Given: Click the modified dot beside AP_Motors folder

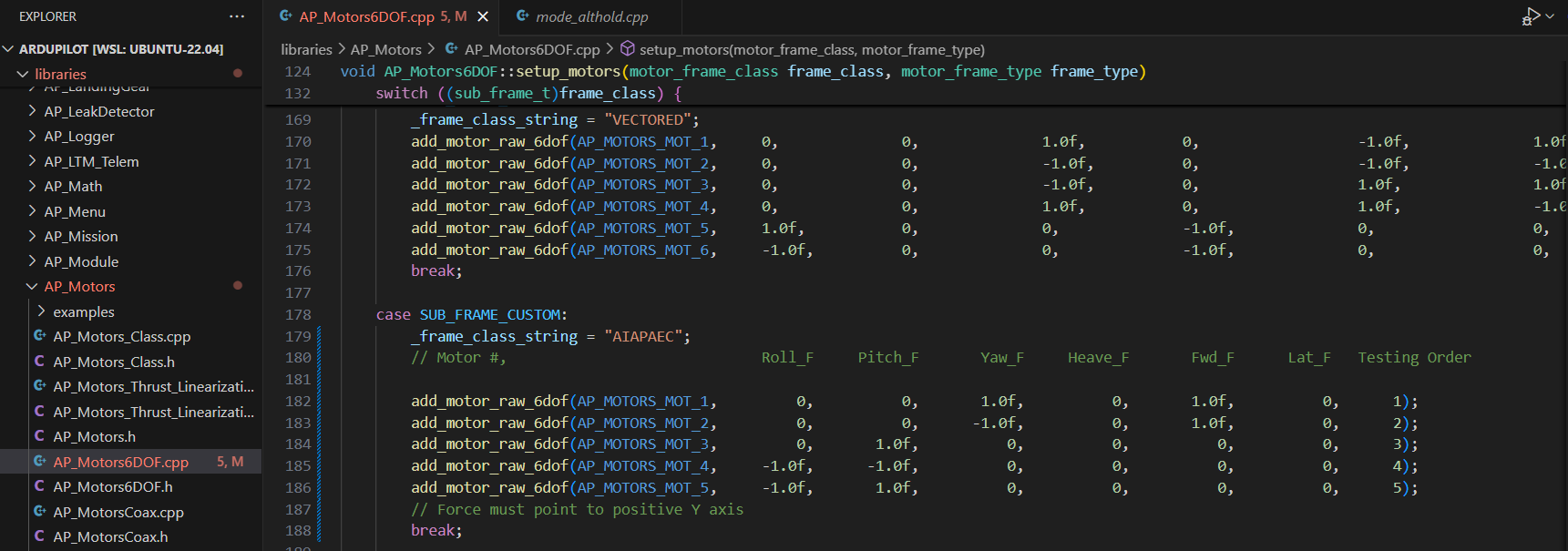Looking at the screenshot, I should tap(238, 285).
